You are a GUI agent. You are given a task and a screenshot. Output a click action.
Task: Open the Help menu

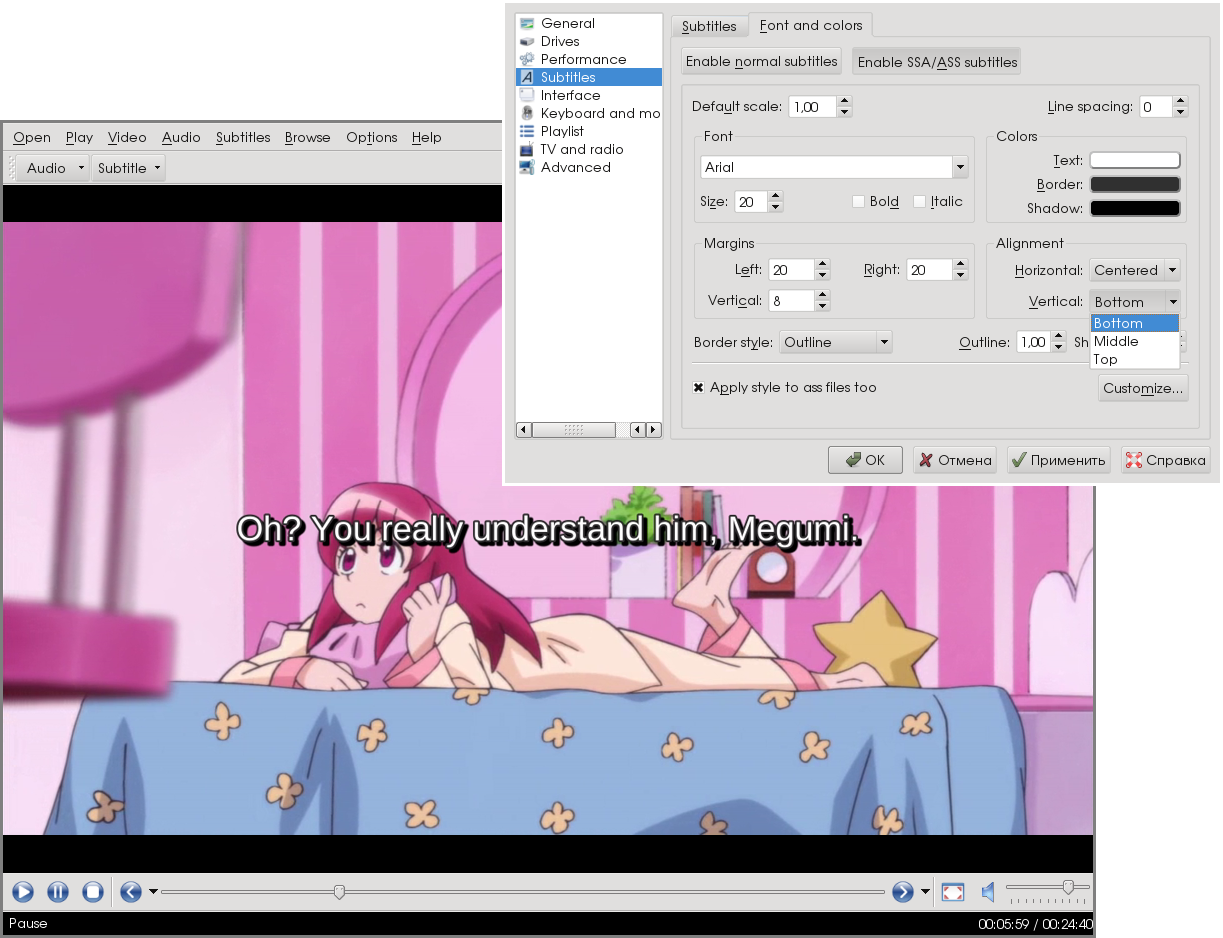(x=426, y=137)
